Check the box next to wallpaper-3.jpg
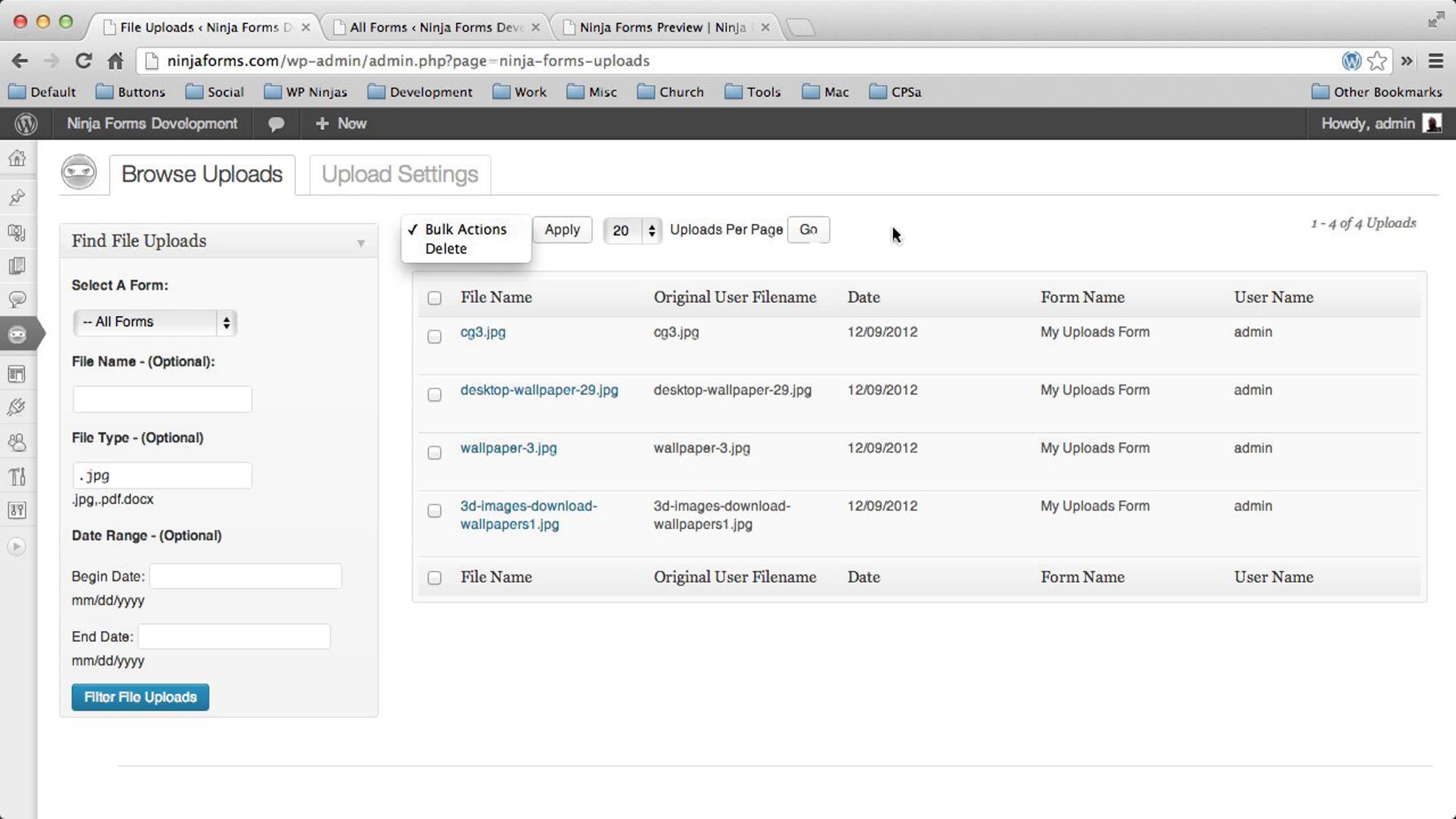The height and width of the screenshot is (819, 1456). [x=434, y=453]
